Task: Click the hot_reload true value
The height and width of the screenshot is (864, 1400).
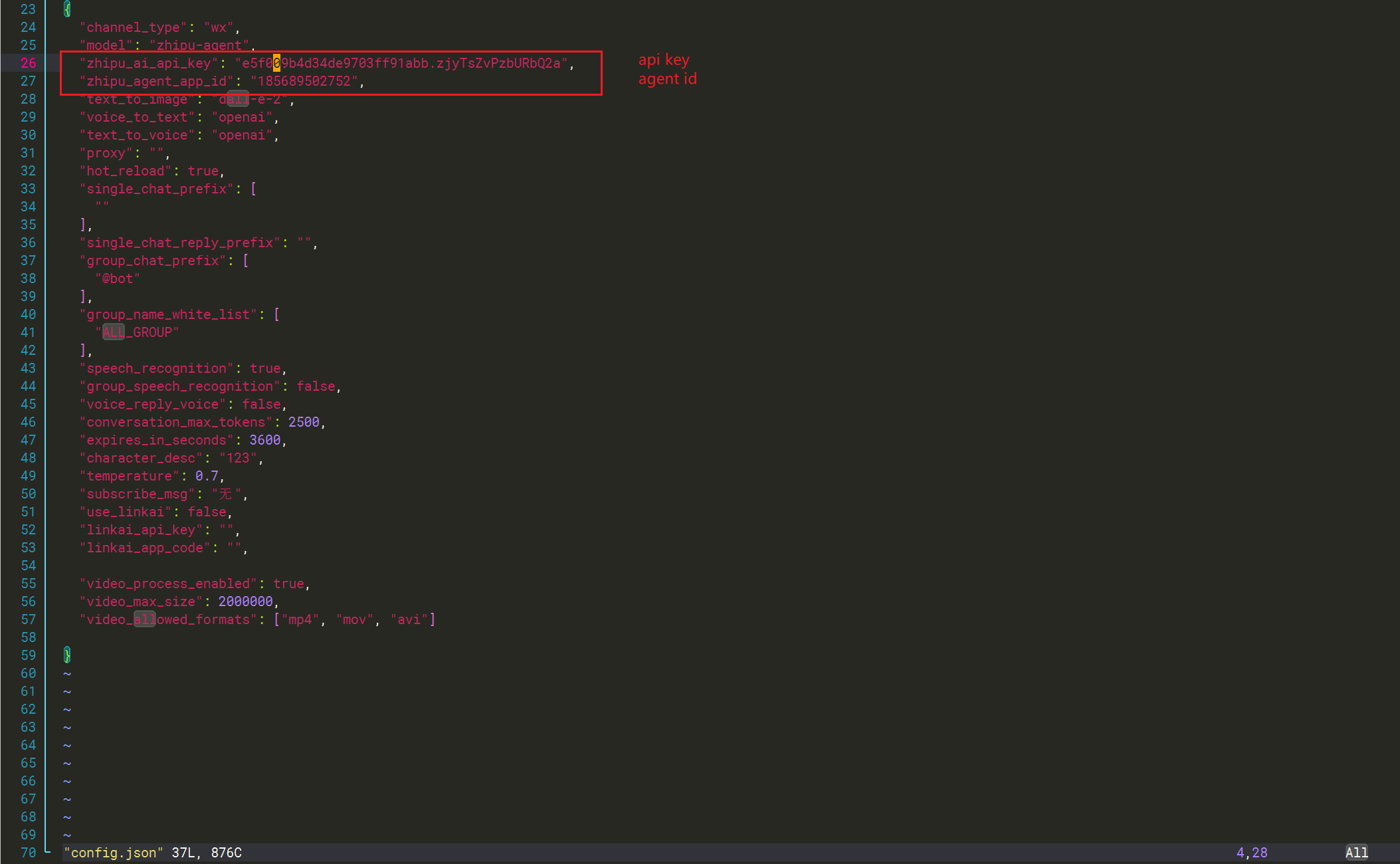Action: (x=203, y=171)
